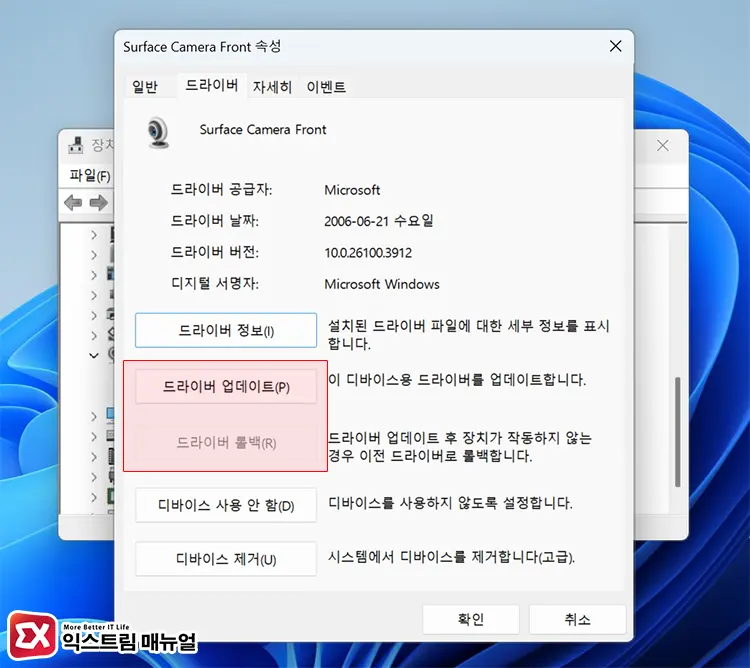The width and height of the screenshot is (750, 668).
Task: Click the 디바이스 사용 안 함(D) button
Action: point(226,505)
